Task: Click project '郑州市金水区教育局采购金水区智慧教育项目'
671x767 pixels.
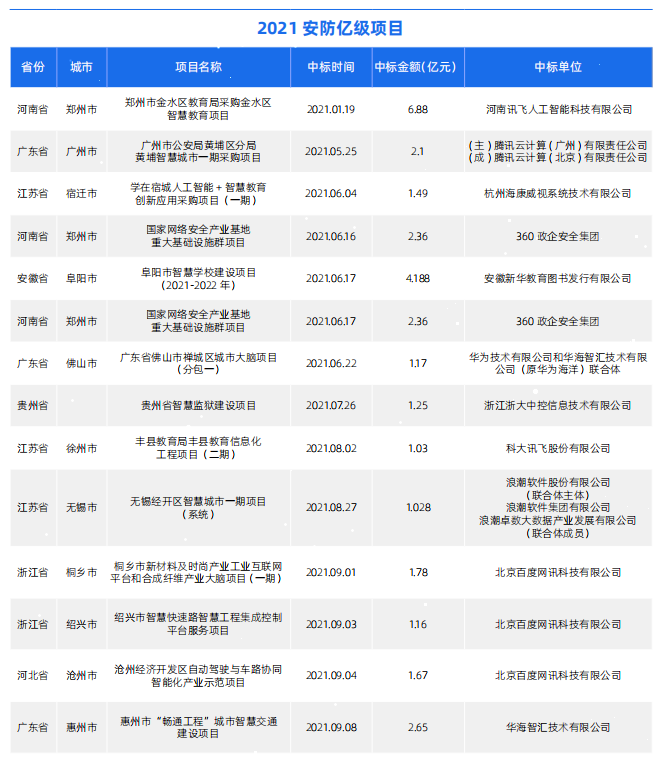Action: [198, 109]
